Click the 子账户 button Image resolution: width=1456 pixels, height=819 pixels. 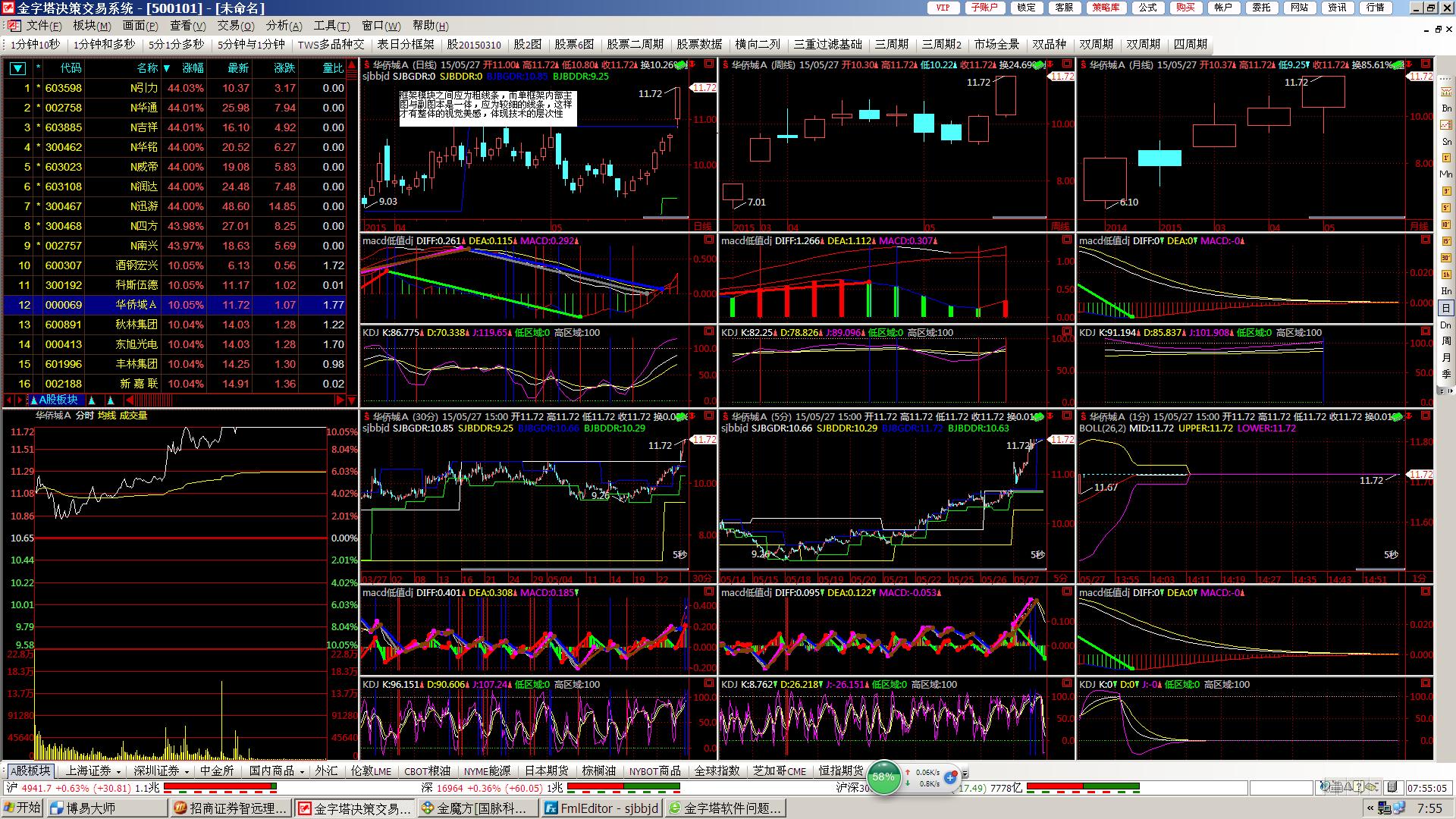tap(984, 8)
